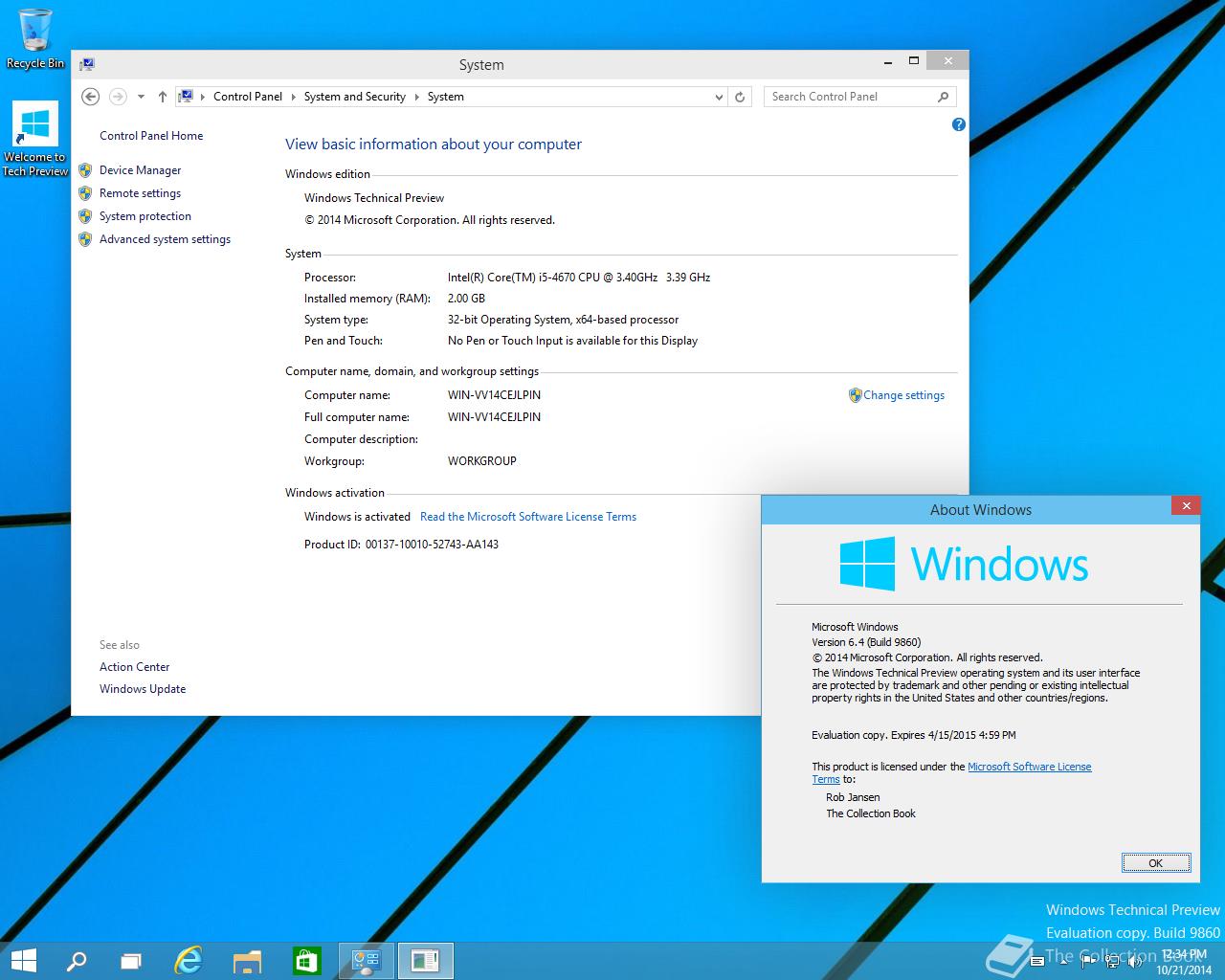Click shield icon beside Advanced system settings
1225x980 pixels.
[85, 239]
